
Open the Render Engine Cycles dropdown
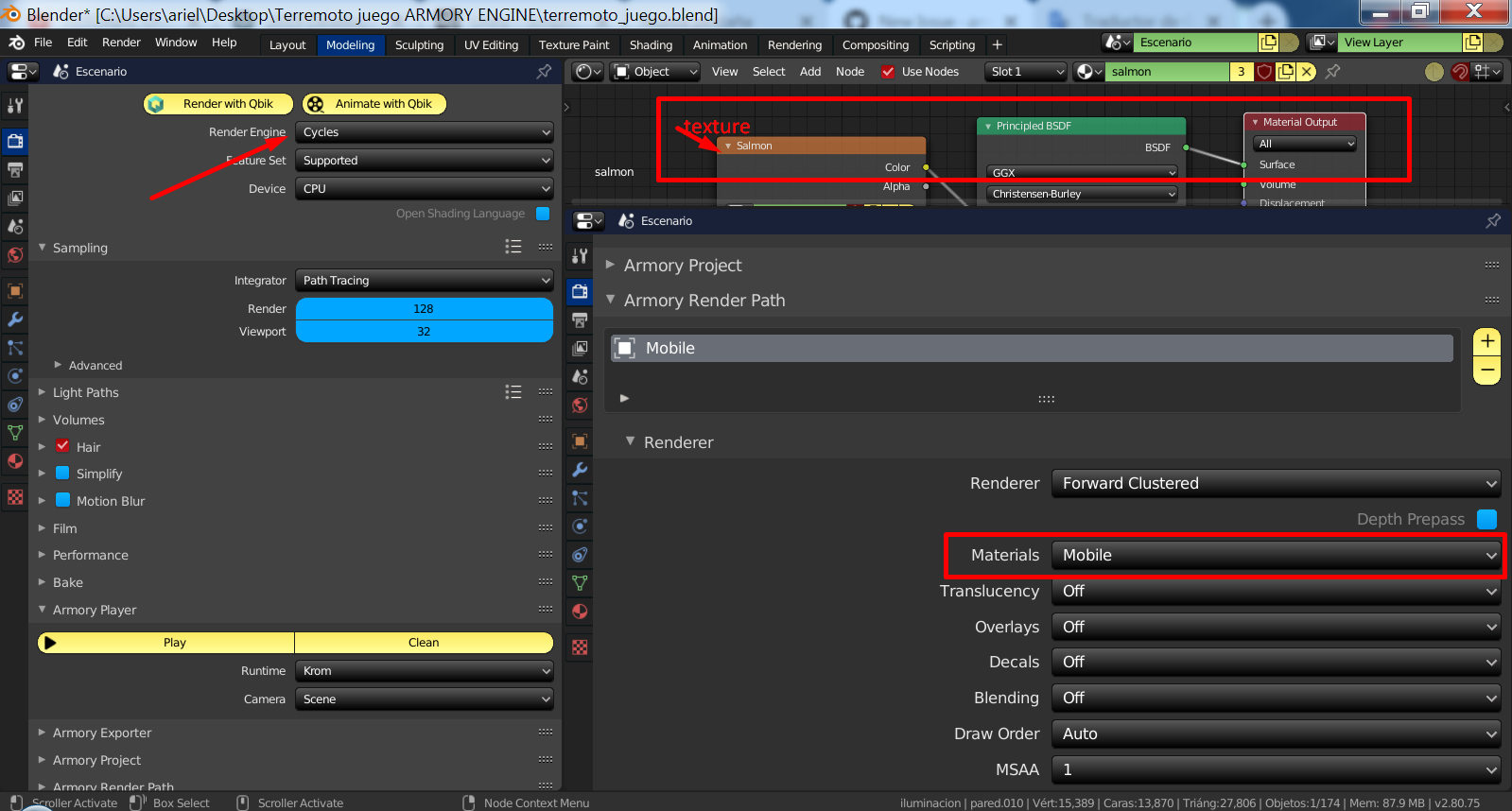425,132
